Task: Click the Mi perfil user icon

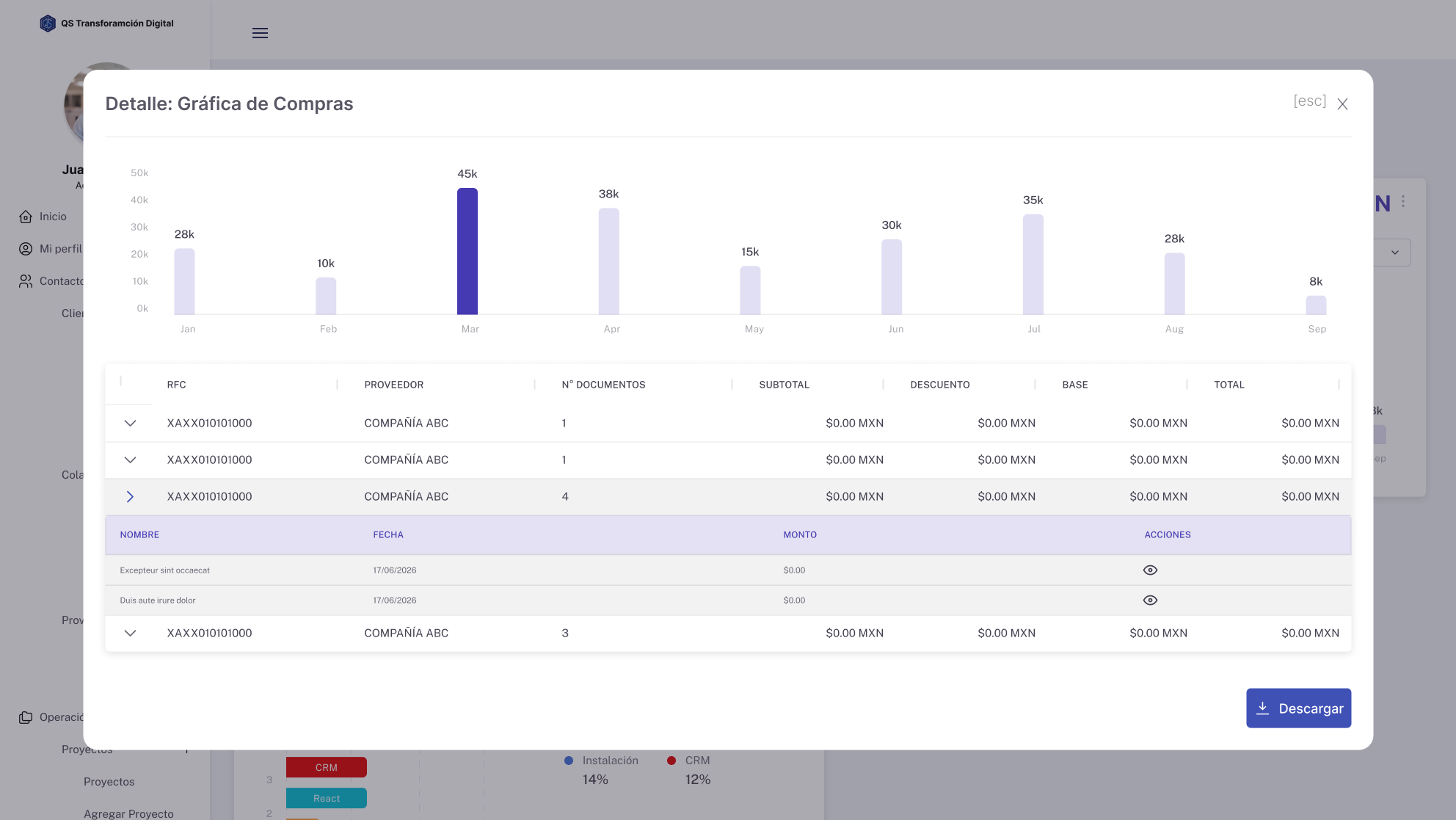Action: 26,249
